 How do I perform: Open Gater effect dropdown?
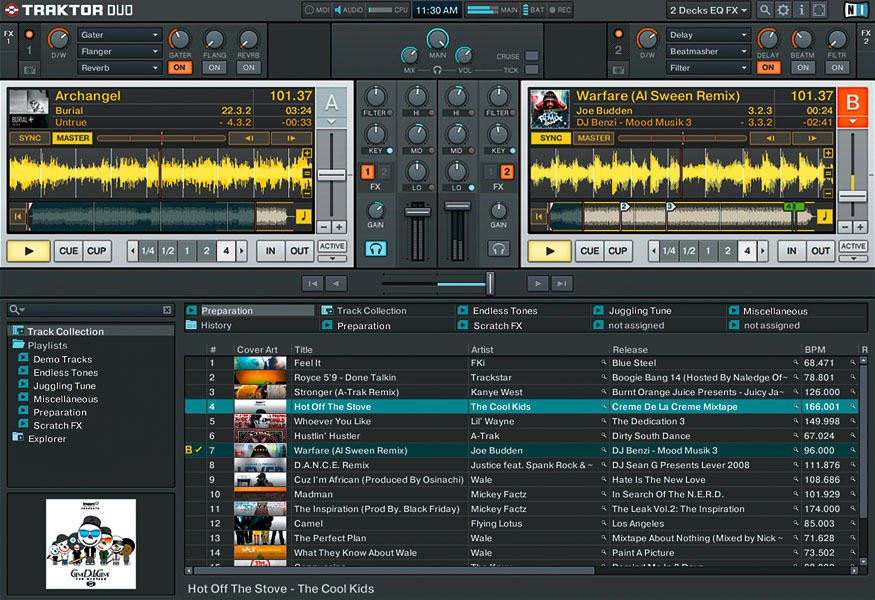pos(119,35)
